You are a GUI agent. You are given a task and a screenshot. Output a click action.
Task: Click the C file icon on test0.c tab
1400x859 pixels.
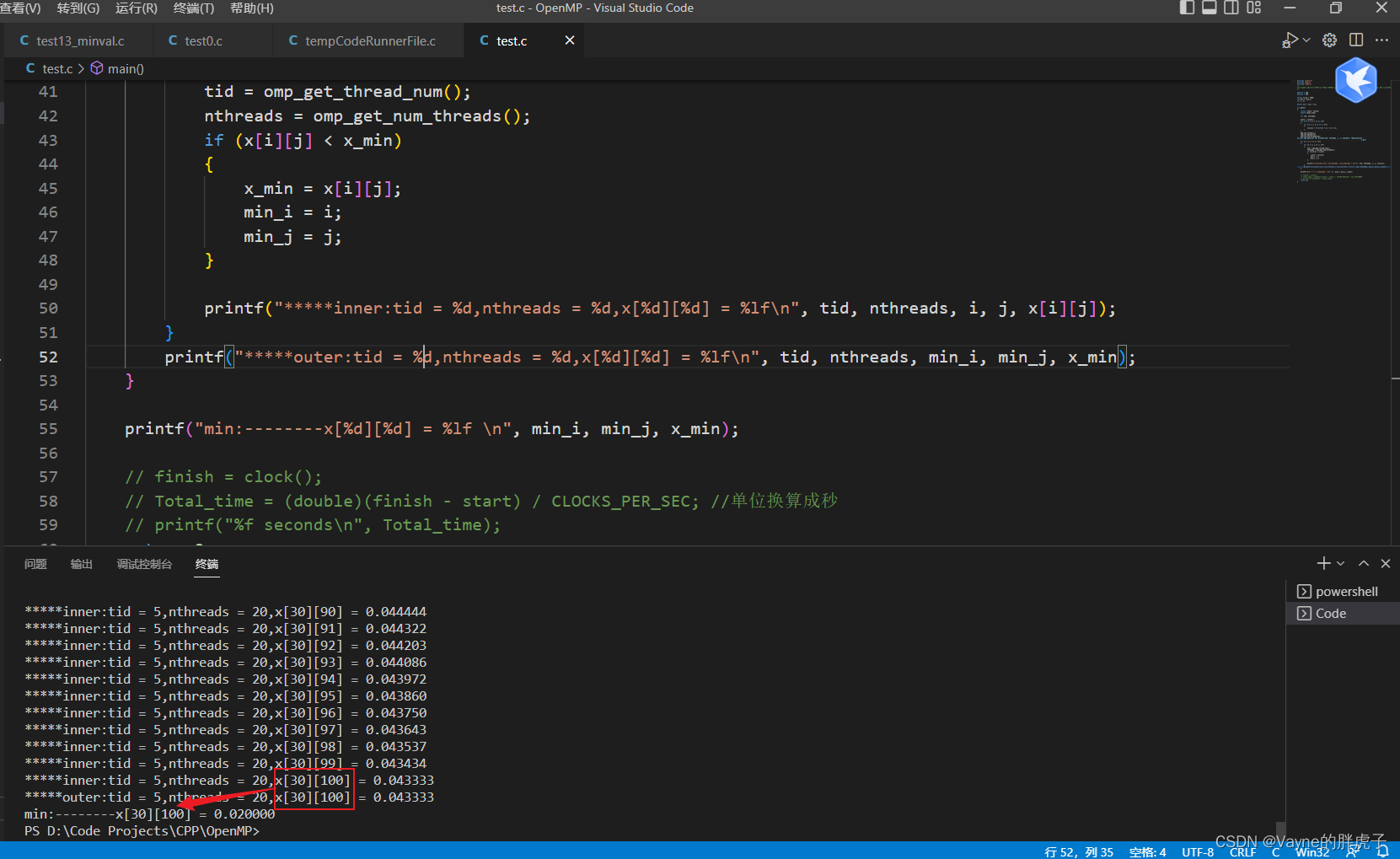[173, 40]
